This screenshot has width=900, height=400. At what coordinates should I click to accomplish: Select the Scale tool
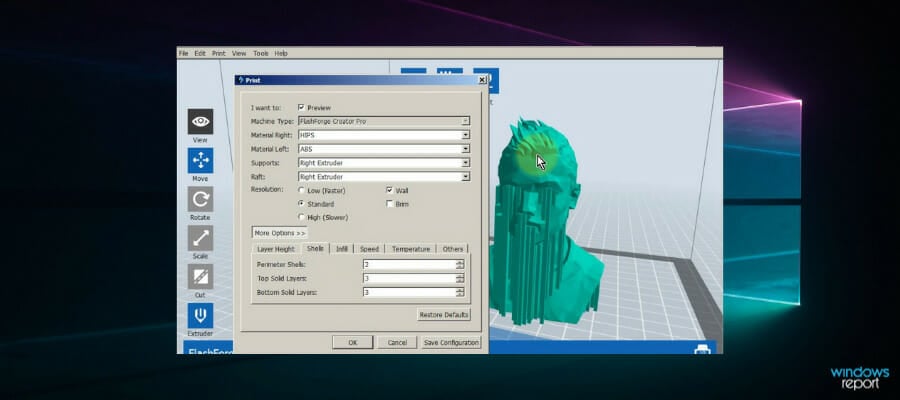coord(200,238)
